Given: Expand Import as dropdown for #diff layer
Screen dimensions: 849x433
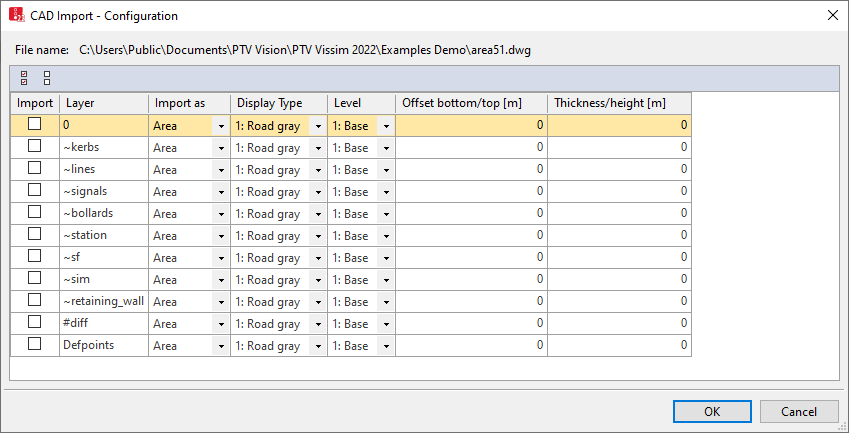Looking at the screenshot, I should tap(220, 324).
